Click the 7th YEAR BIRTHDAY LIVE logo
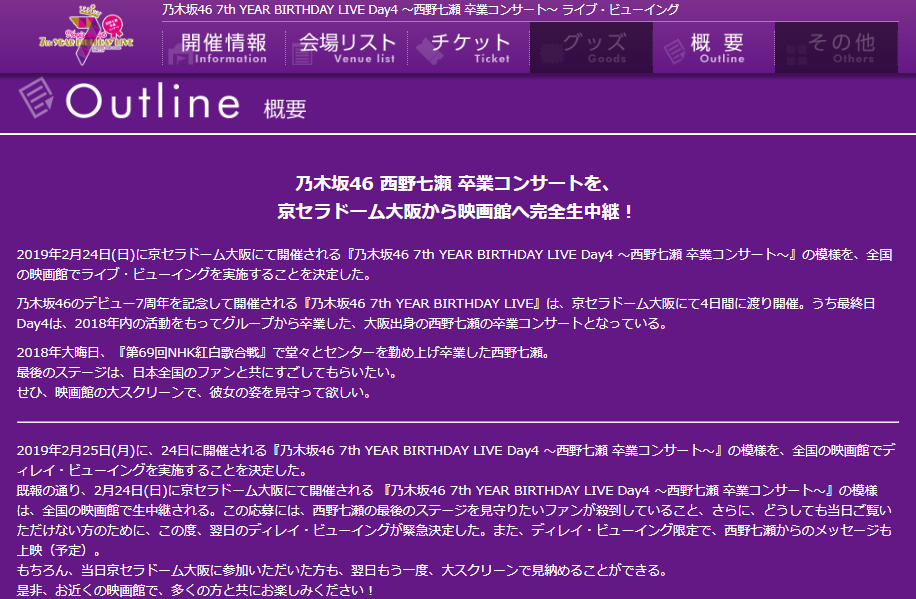This screenshot has width=916, height=599. click(x=86, y=35)
